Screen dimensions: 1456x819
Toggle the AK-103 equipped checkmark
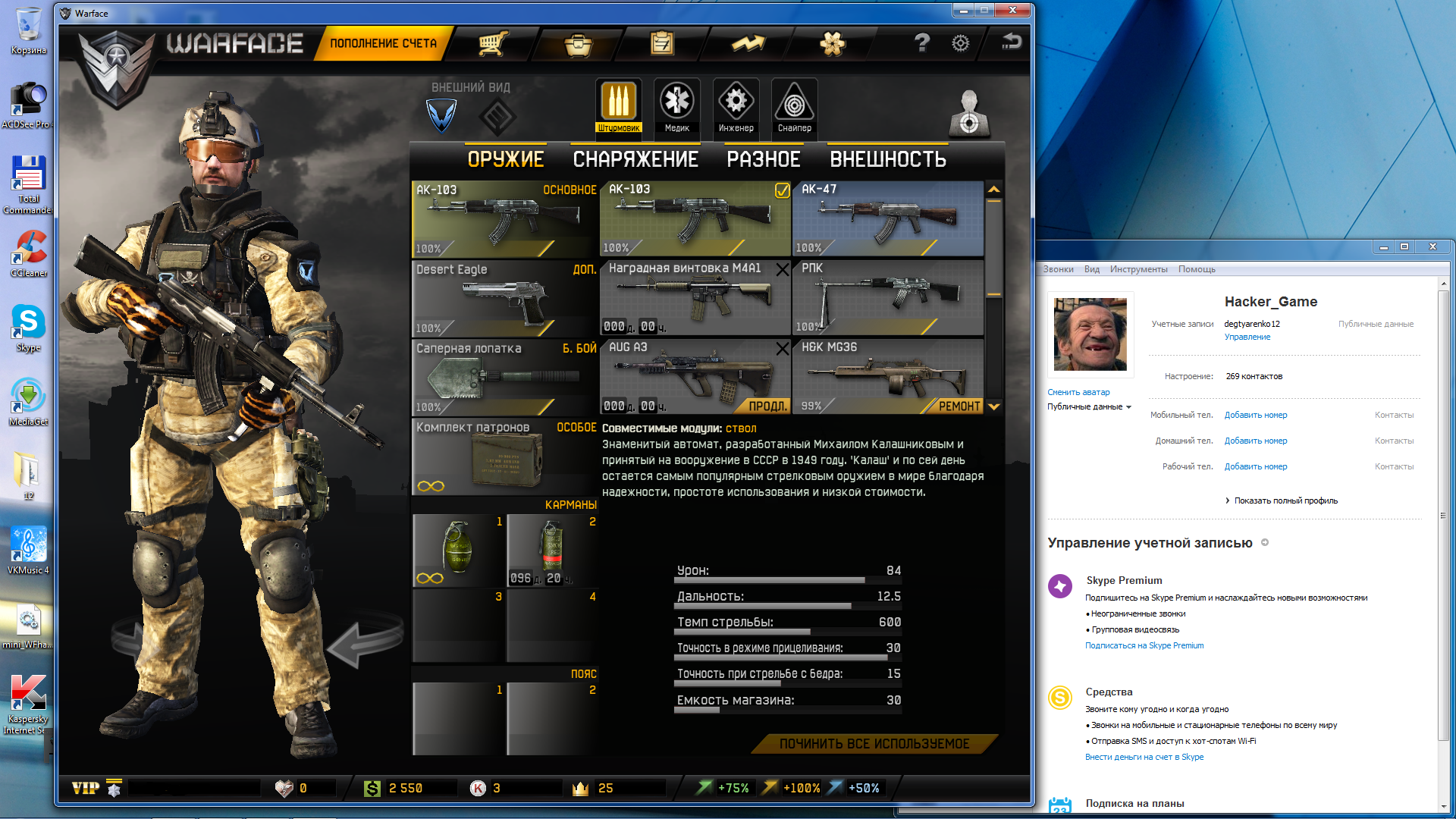click(782, 190)
